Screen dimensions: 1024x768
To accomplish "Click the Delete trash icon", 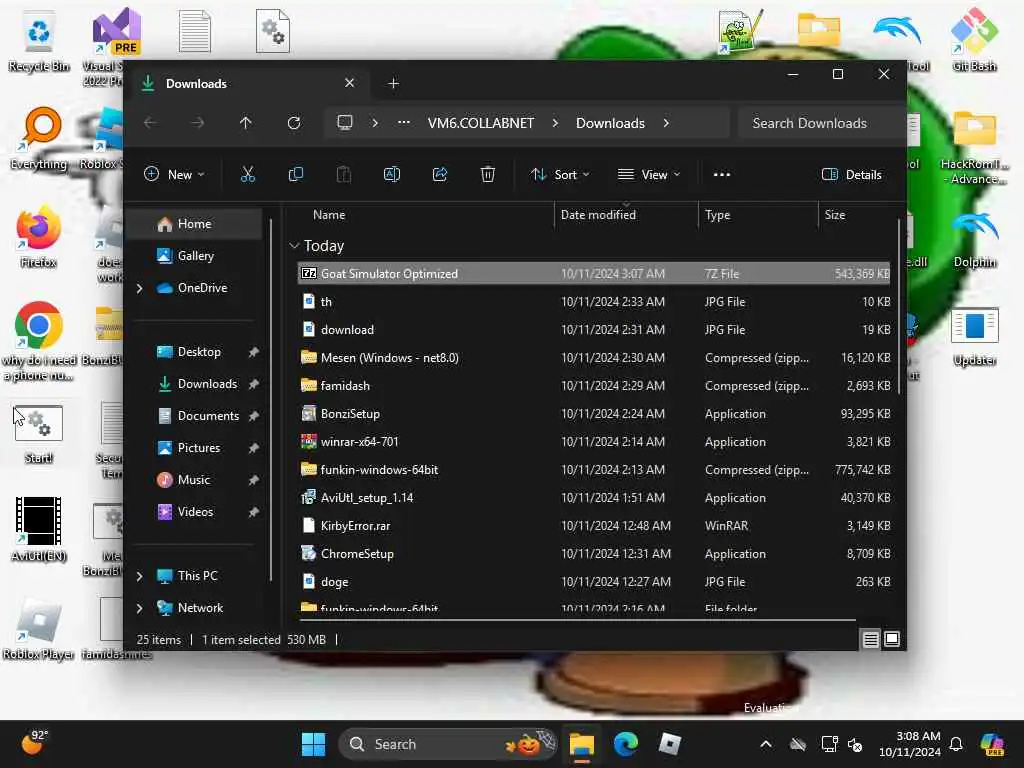I will click(487, 174).
